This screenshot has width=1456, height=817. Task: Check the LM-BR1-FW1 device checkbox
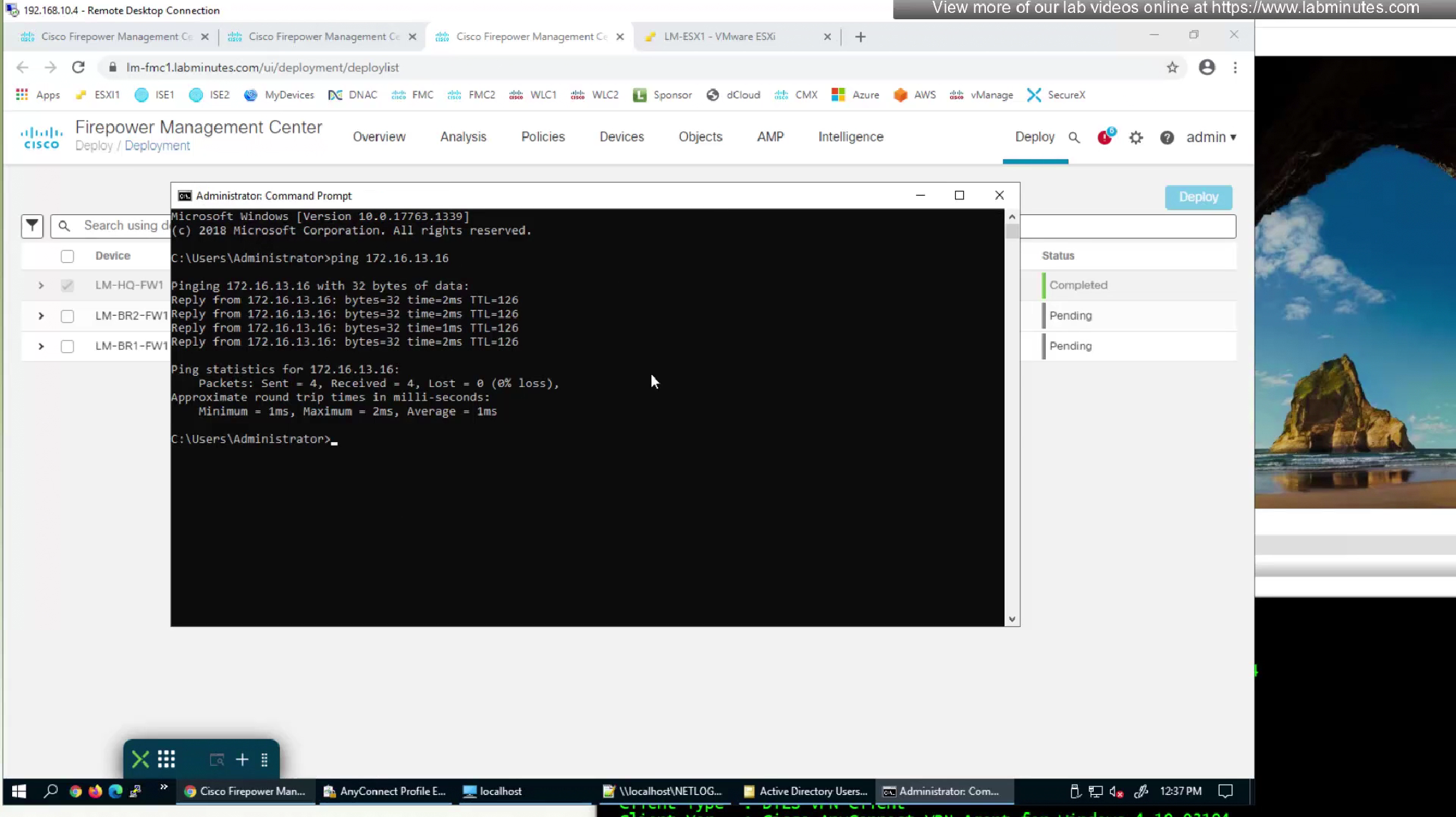(x=67, y=346)
